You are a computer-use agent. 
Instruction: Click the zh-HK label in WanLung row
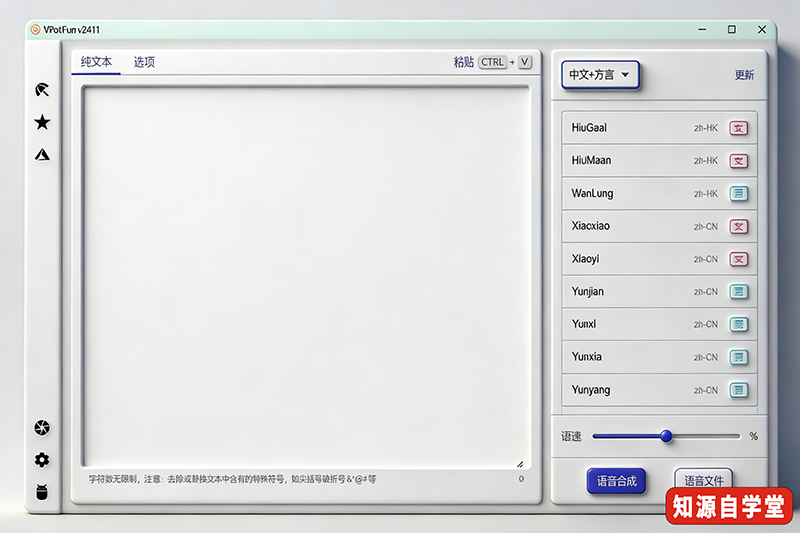[706, 194]
